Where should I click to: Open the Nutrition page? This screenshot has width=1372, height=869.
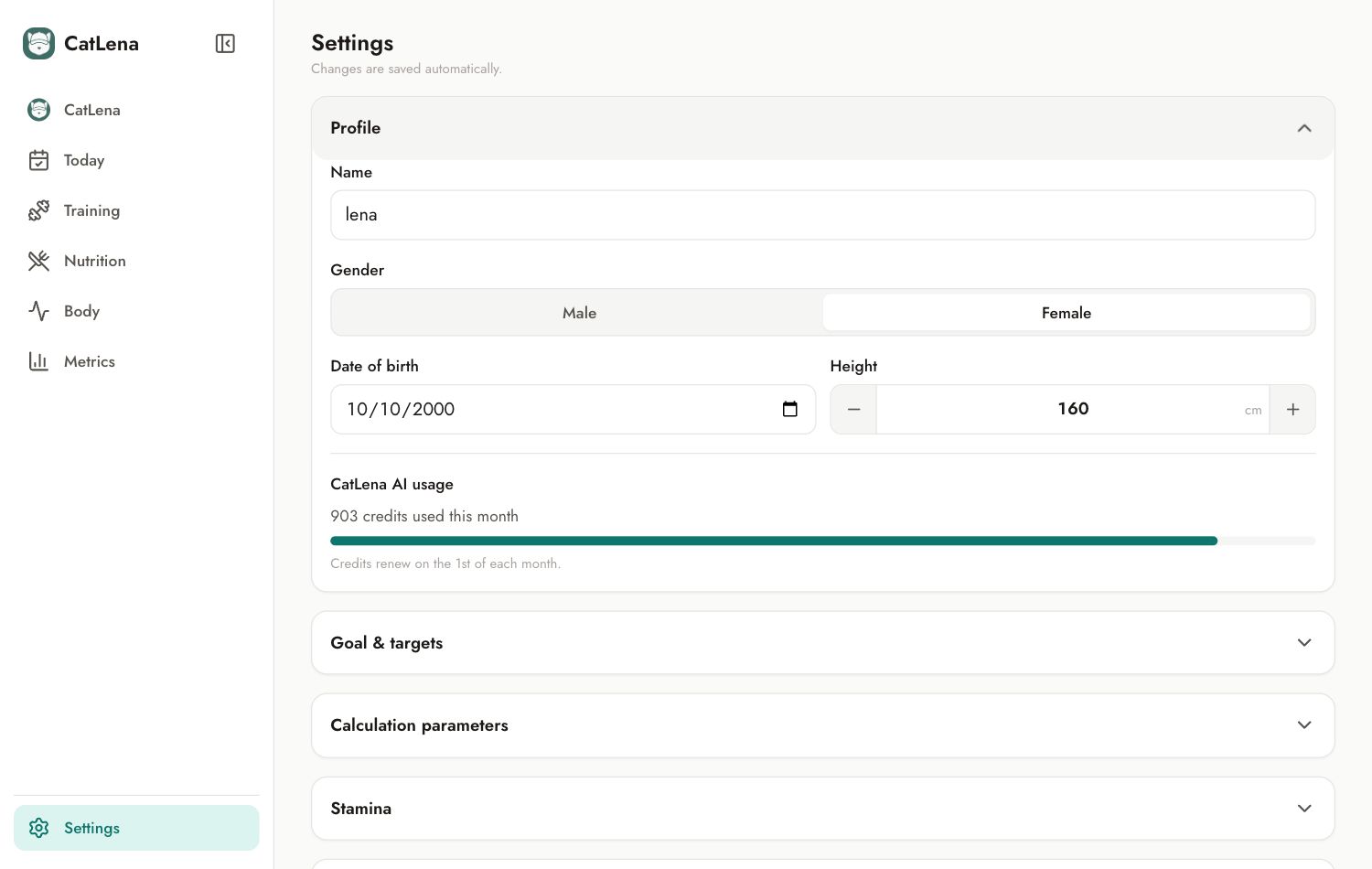click(x=136, y=261)
